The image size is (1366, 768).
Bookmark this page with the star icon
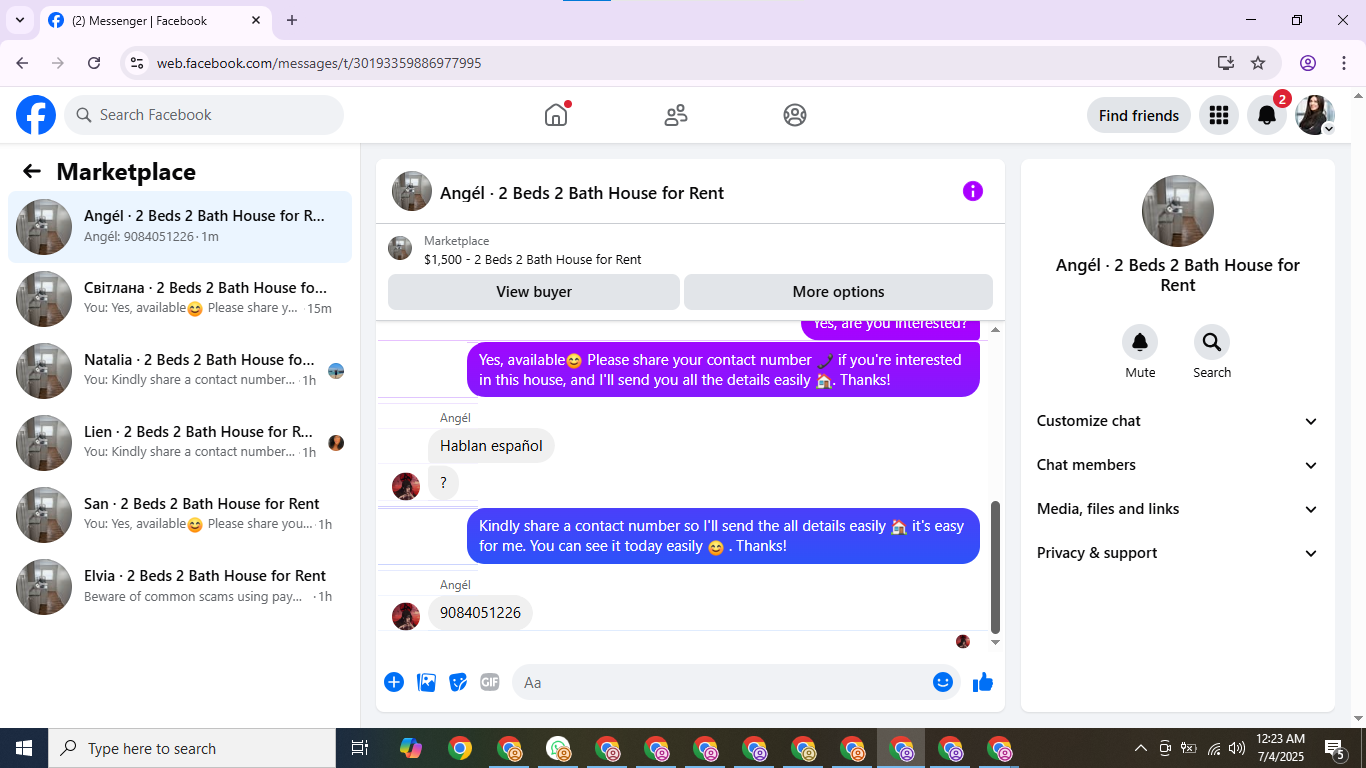coord(1258,63)
